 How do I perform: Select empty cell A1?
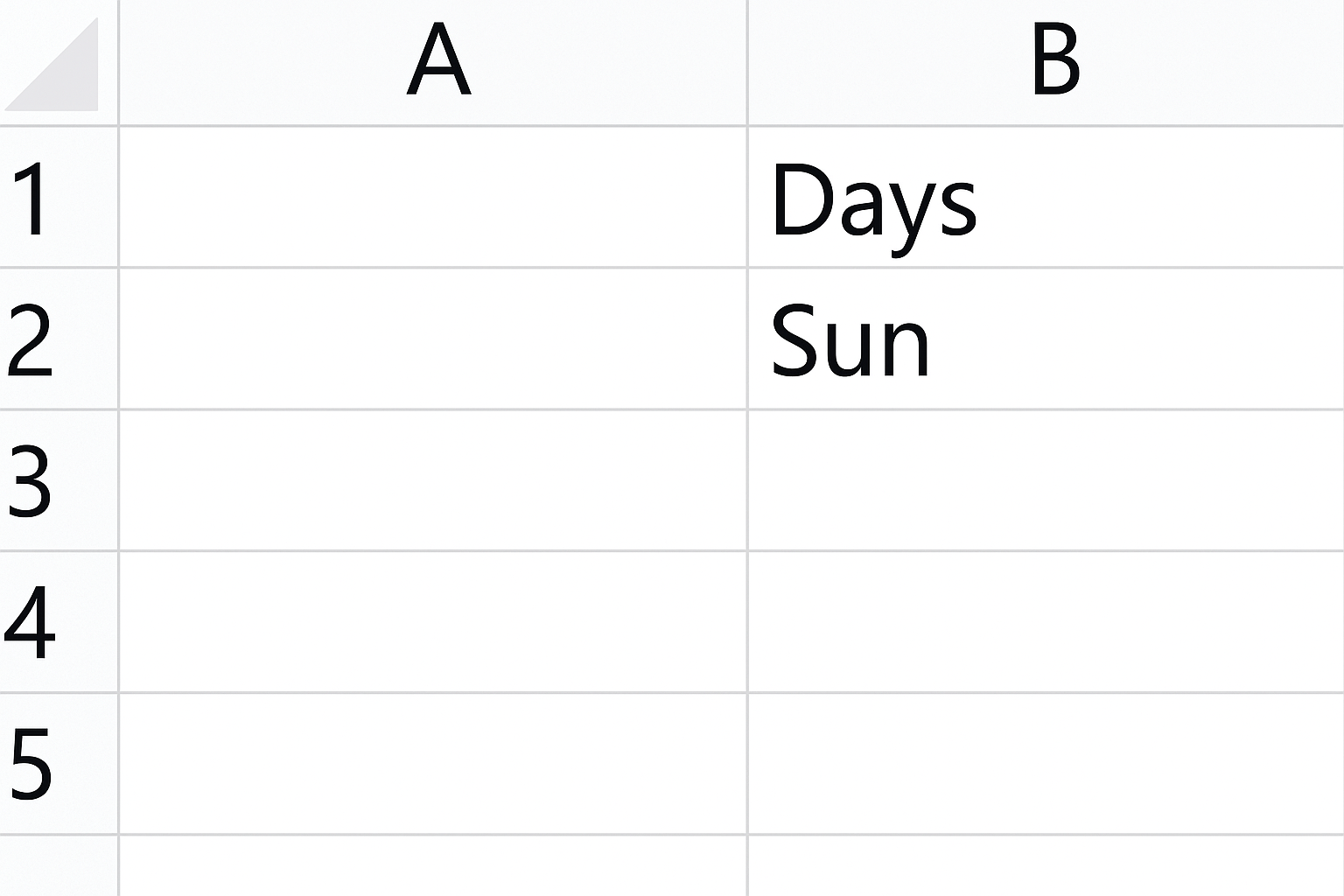(433, 197)
